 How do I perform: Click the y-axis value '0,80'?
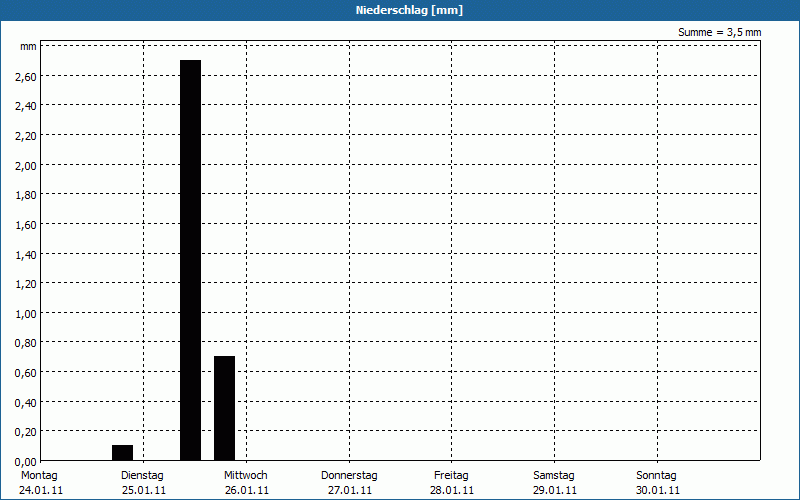(26, 343)
